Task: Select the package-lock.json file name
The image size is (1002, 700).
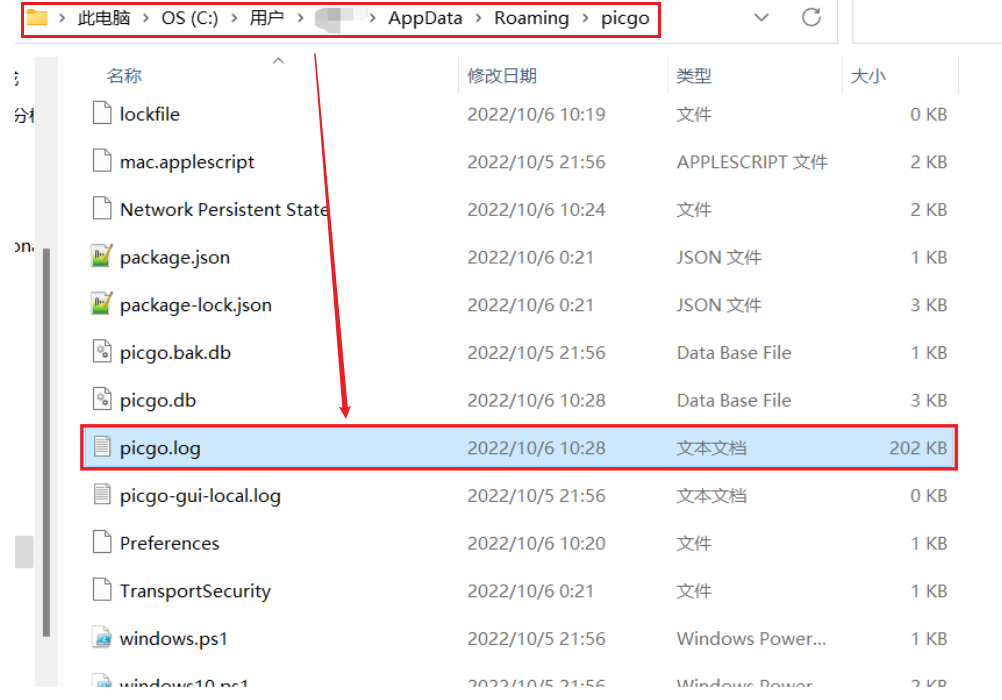Action: pyautogui.click(x=196, y=306)
